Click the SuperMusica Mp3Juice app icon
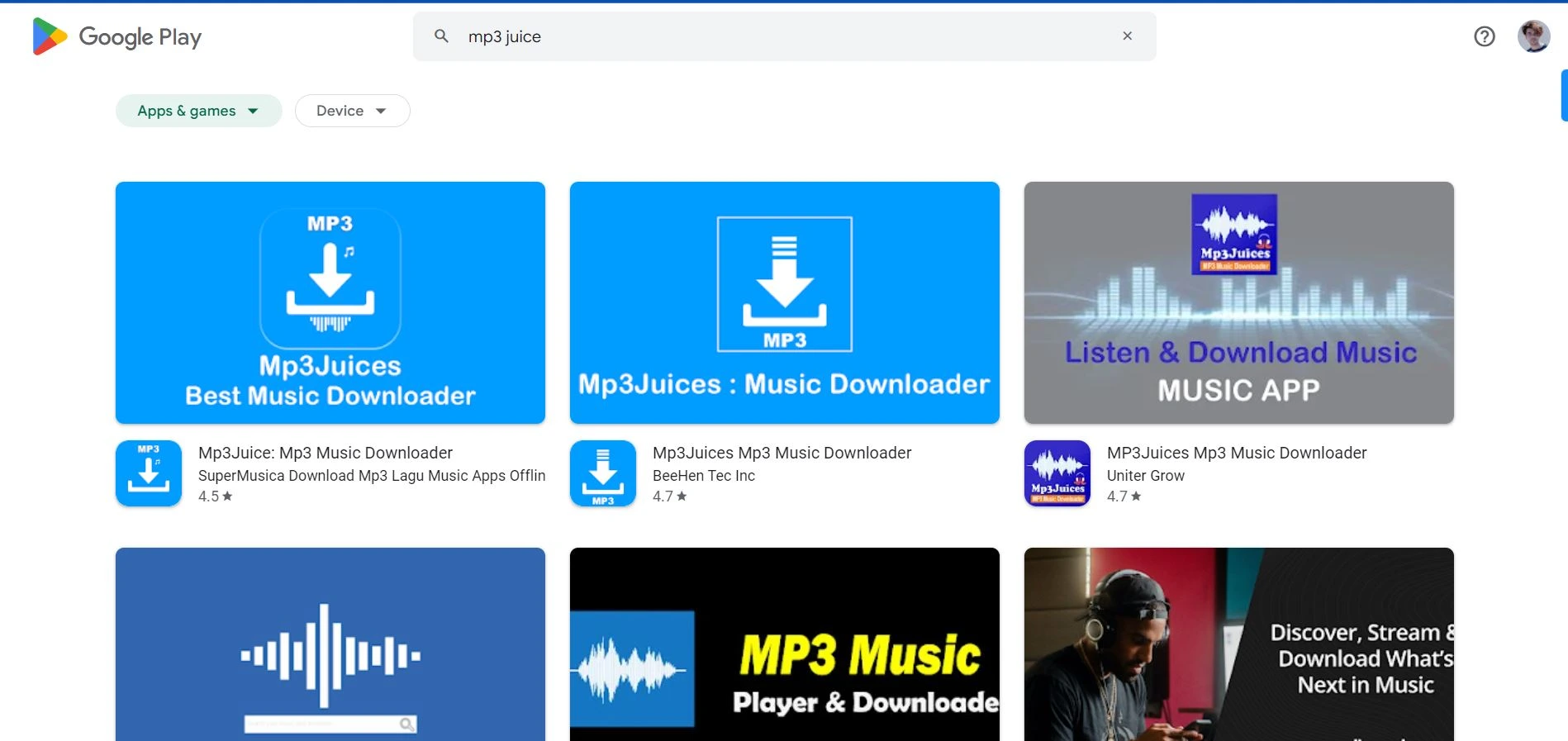The image size is (1568, 741). point(149,473)
